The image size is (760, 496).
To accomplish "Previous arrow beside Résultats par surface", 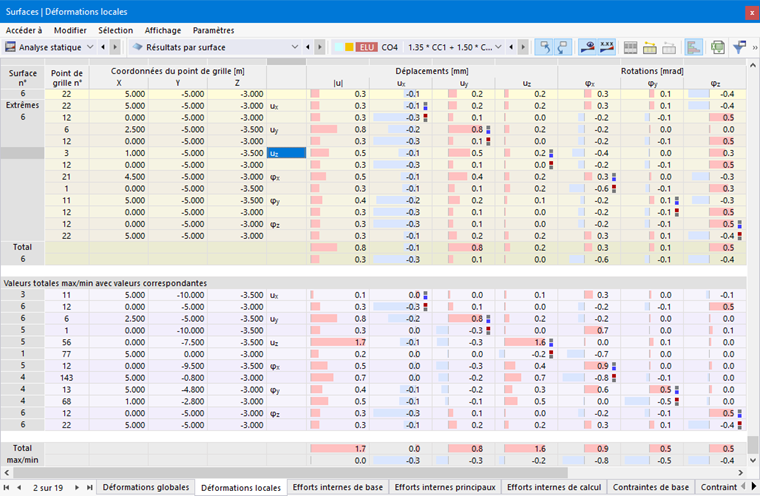I will click(308, 47).
